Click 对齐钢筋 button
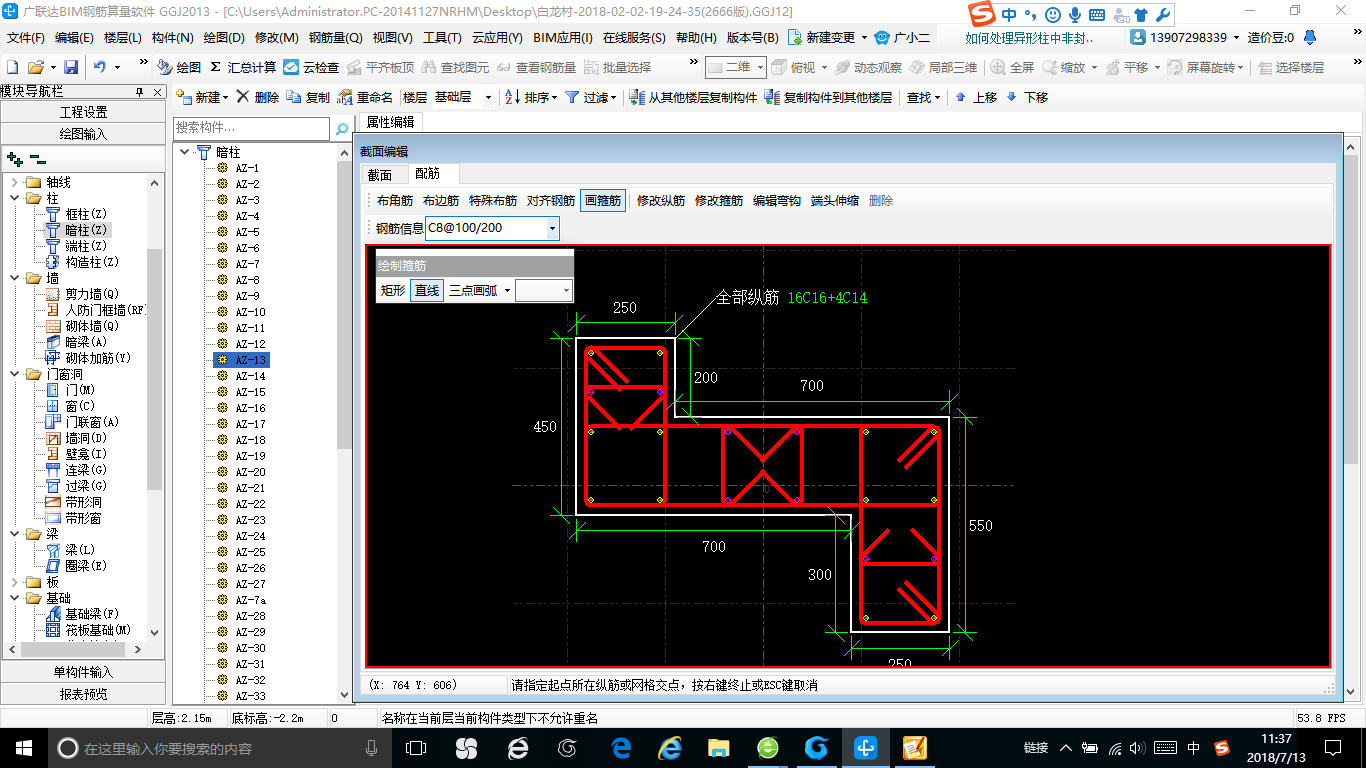The image size is (1366, 768). pyautogui.click(x=551, y=200)
